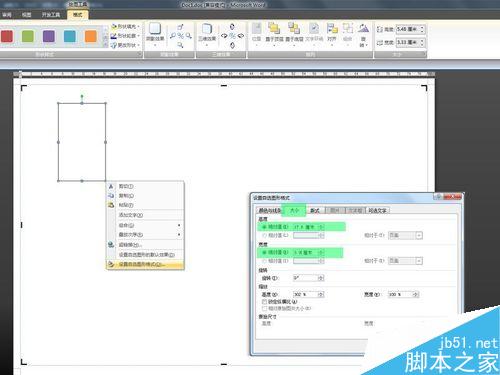Switch to the Developer (开发工具) ribbon tab
Screen dimensions: 500x375
(51, 15)
